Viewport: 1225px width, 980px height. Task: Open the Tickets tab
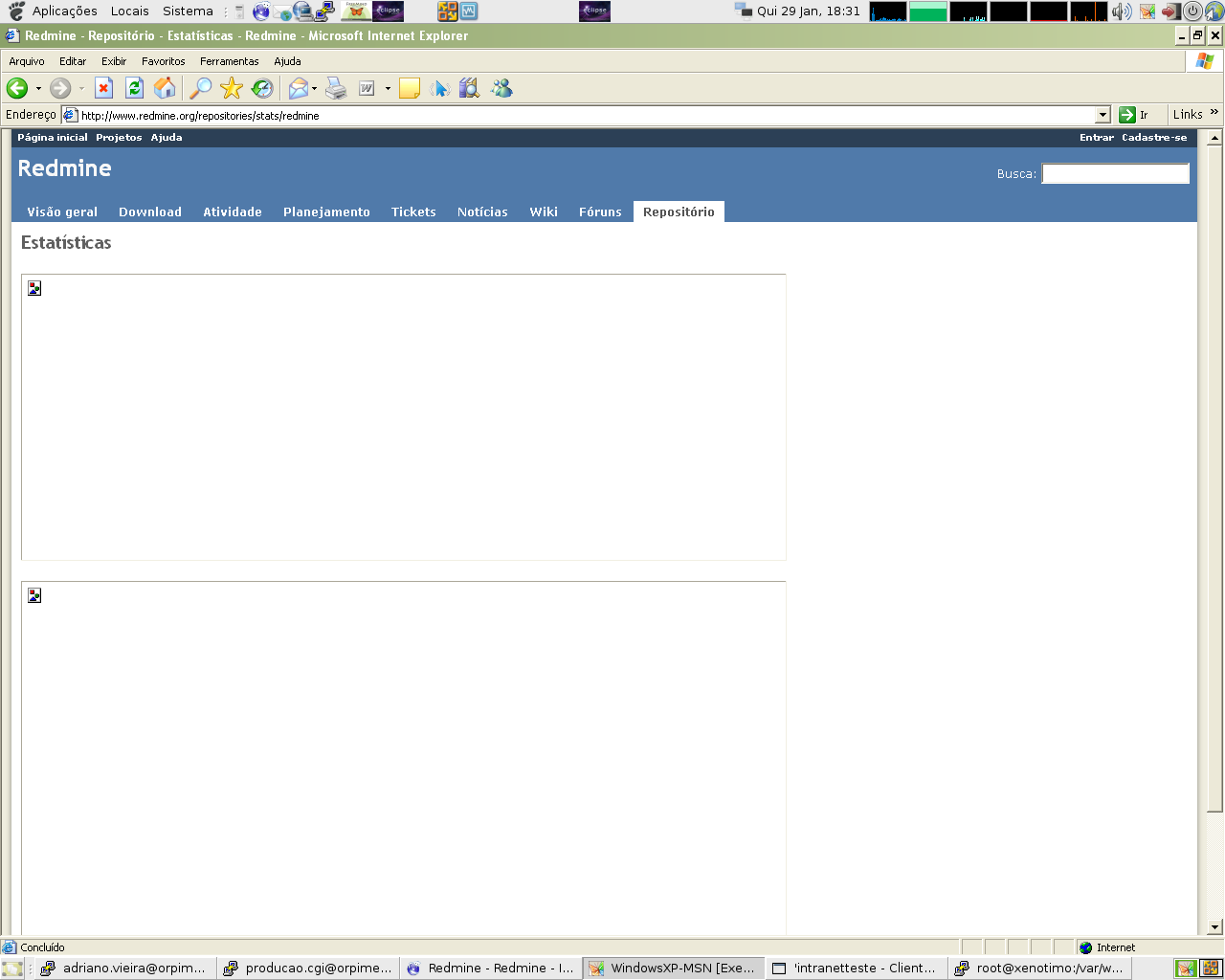click(413, 212)
